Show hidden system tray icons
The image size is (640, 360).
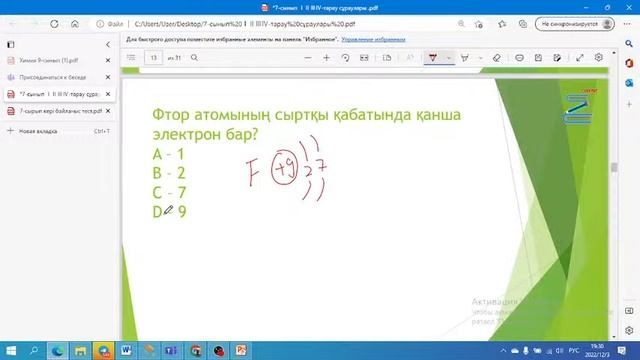[x=503, y=351]
